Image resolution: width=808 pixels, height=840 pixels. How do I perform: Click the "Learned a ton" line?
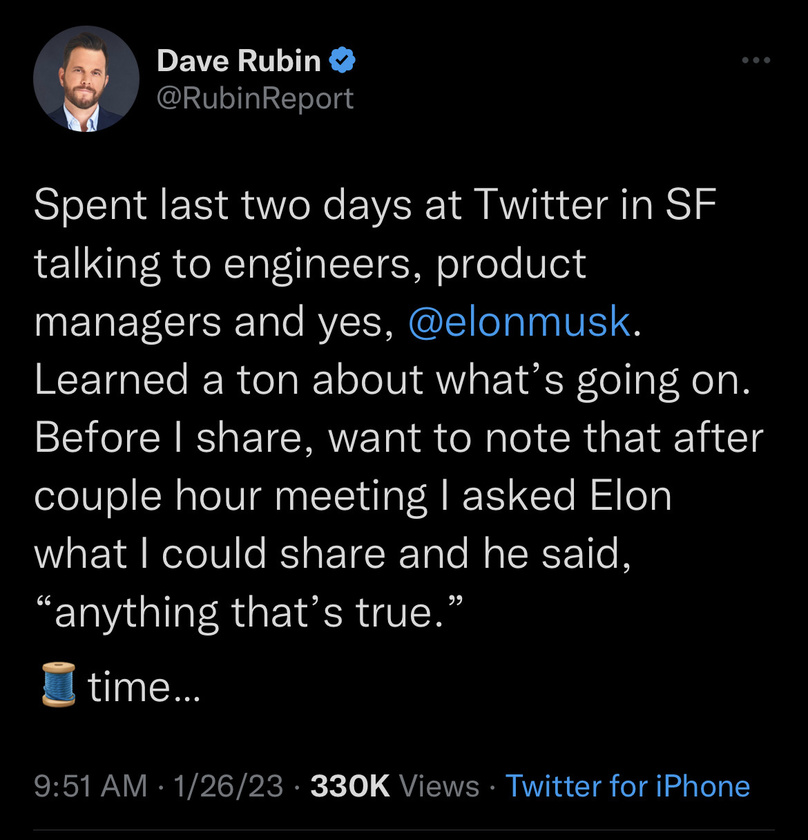(392, 380)
